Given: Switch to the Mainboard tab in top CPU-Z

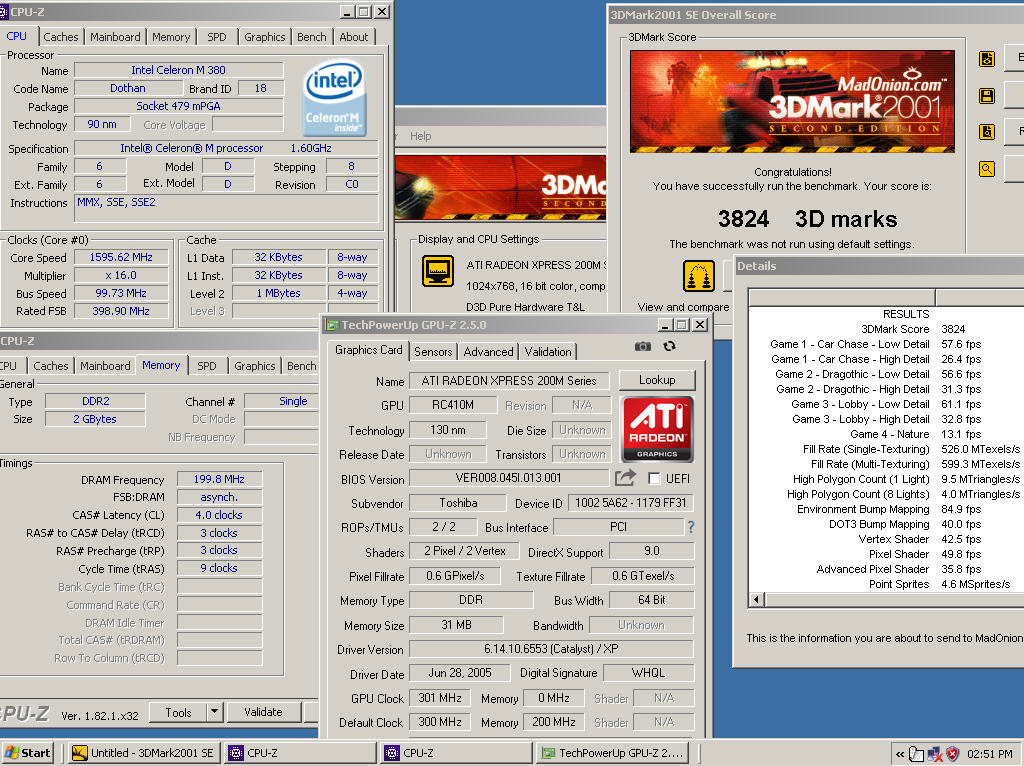Looking at the screenshot, I should [x=115, y=37].
